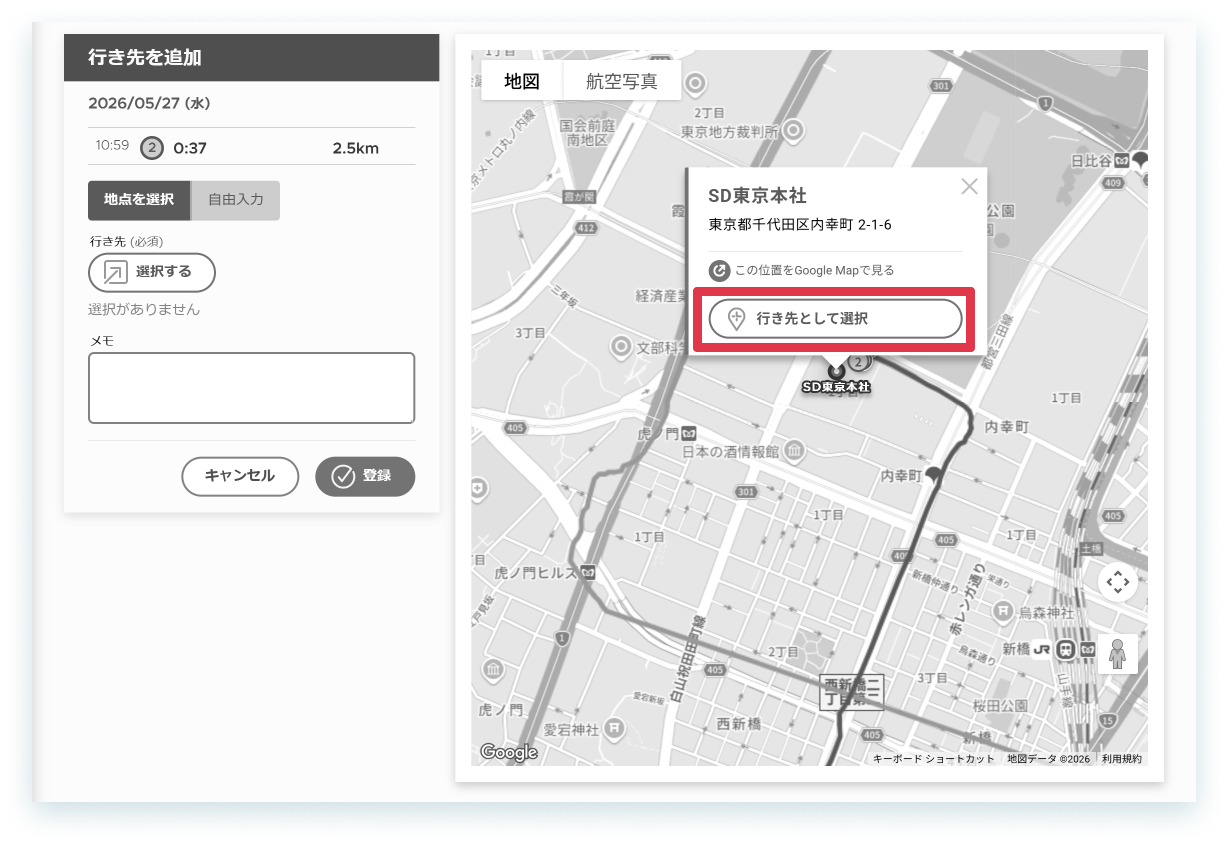Viewport: 1228px width, 844px height.
Task: Close the SD東京本社 info popup
Action: 969,186
